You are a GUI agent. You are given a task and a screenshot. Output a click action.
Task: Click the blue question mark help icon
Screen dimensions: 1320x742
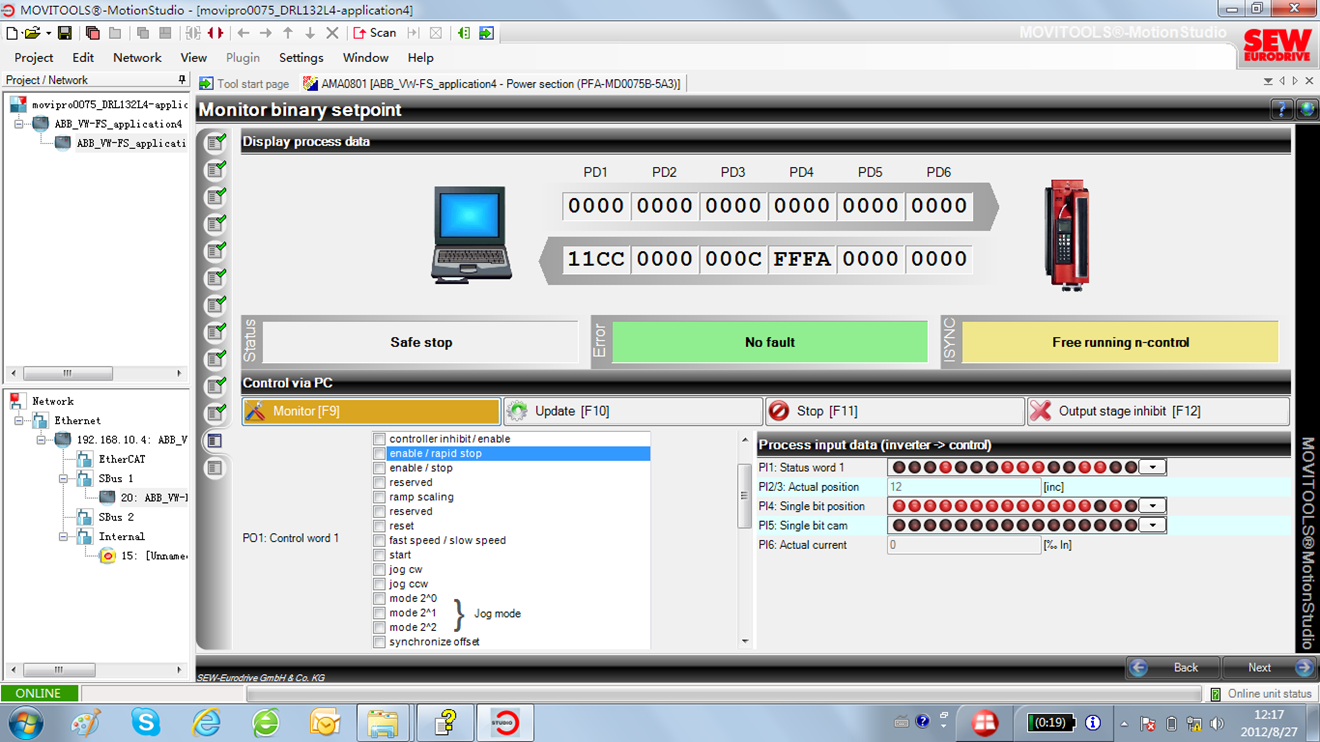pos(1281,110)
